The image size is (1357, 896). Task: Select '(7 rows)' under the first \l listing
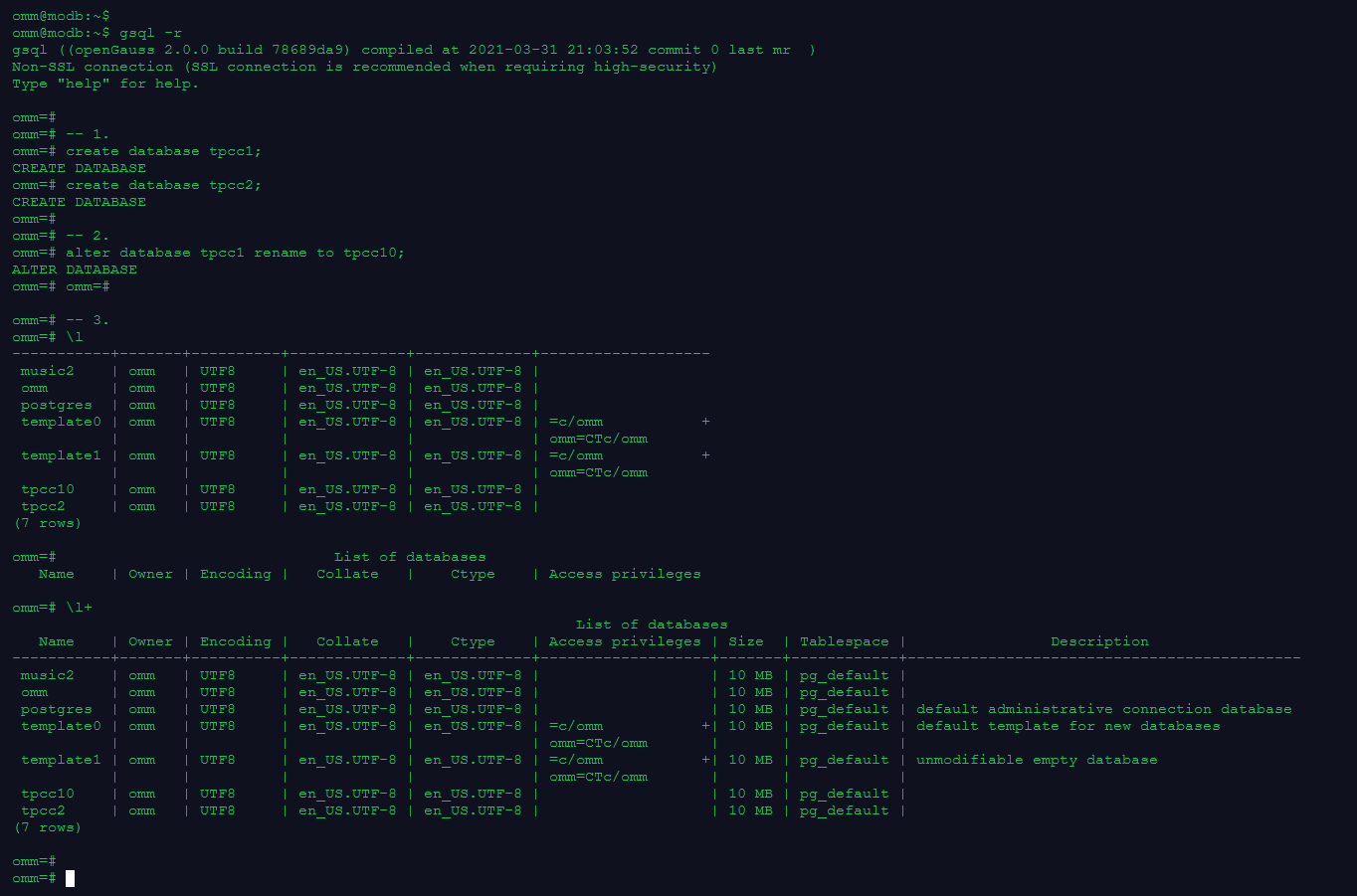(48, 523)
